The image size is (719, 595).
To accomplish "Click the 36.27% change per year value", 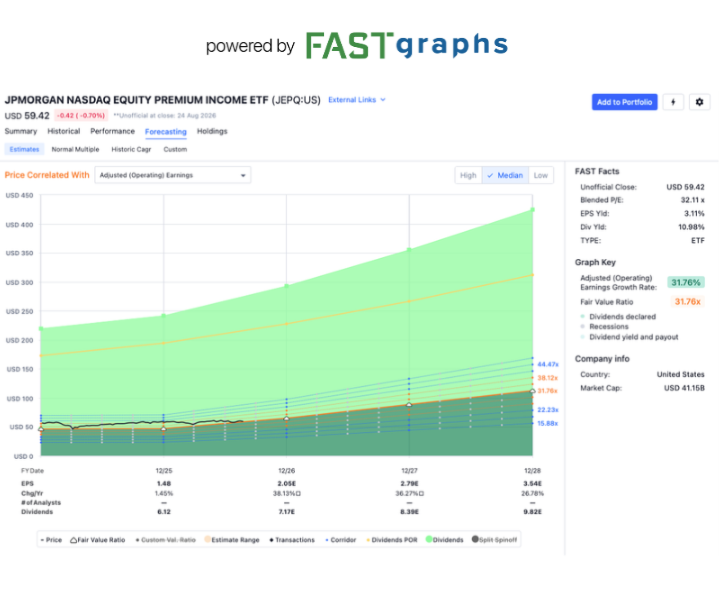I will (407, 494).
